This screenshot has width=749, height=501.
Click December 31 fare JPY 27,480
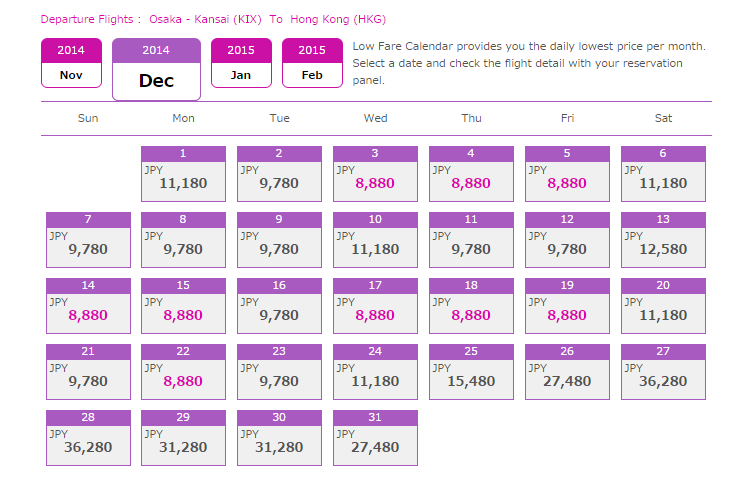click(375, 438)
